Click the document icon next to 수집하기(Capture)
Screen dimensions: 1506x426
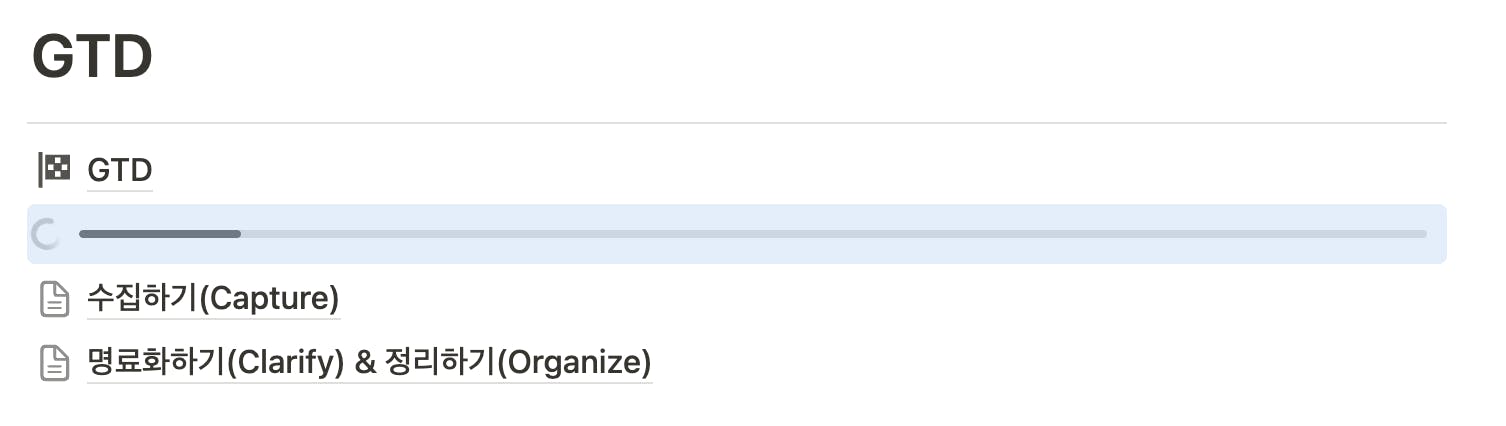[x=54, y=299]
